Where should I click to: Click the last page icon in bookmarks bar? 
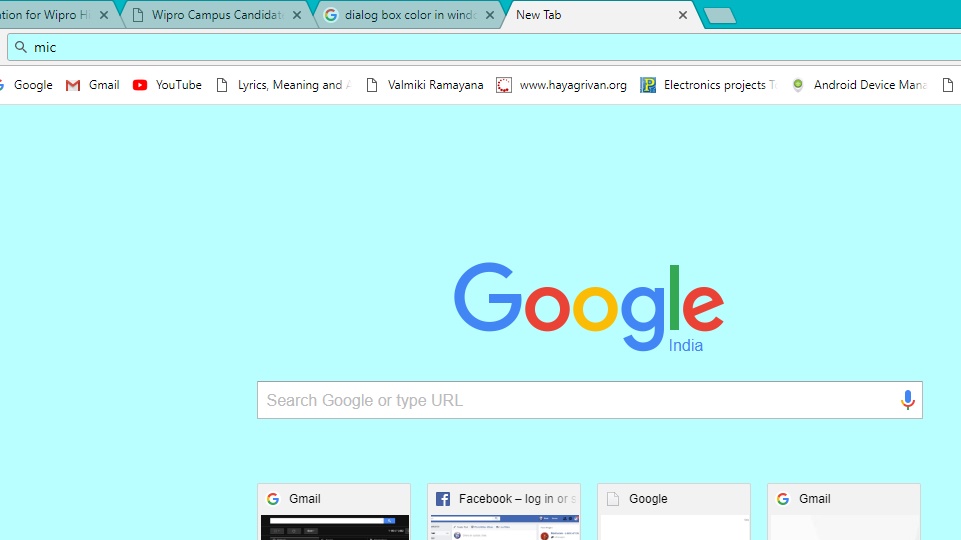[x=948, y=85]
